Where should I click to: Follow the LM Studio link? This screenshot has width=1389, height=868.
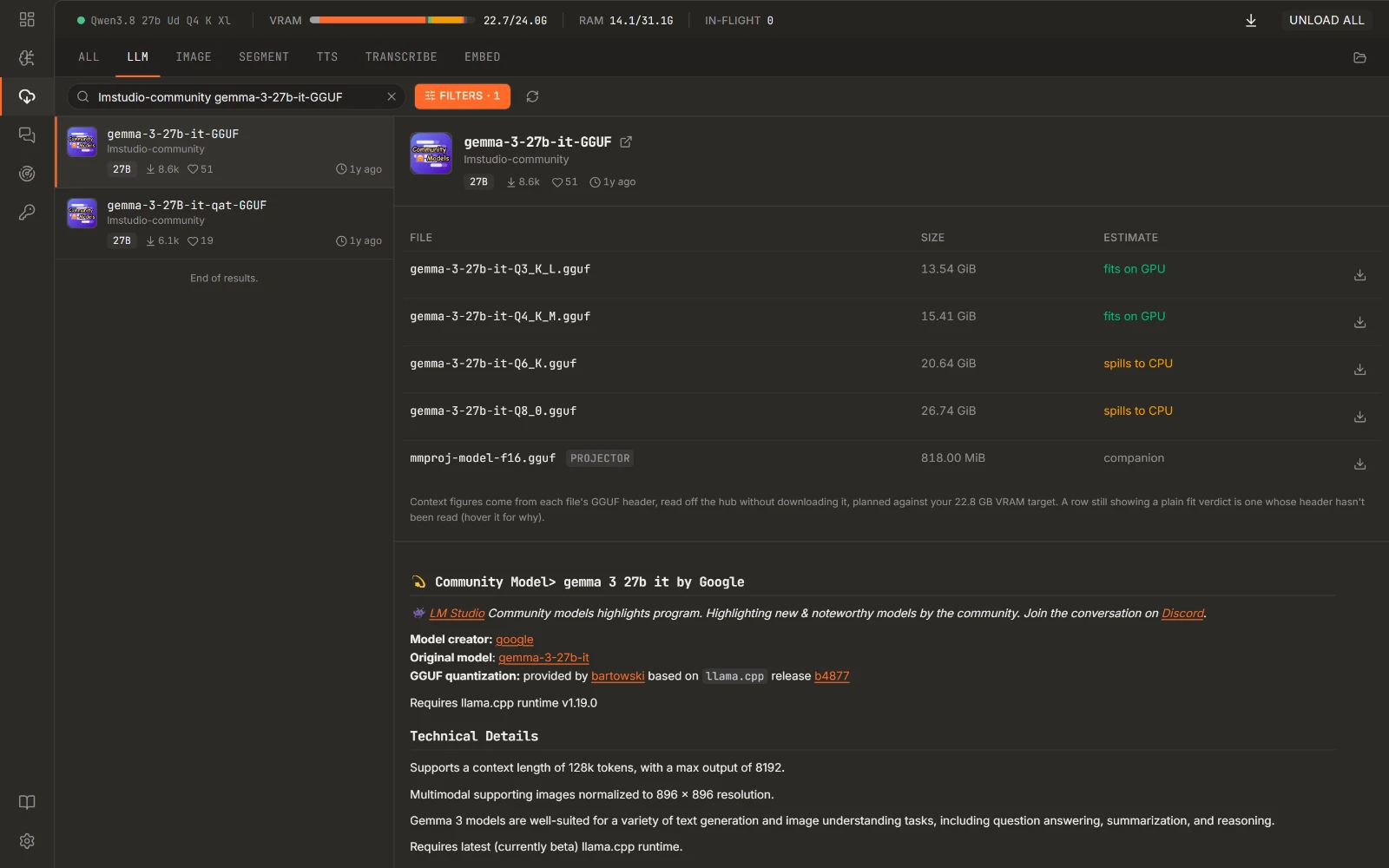[457, 613]
